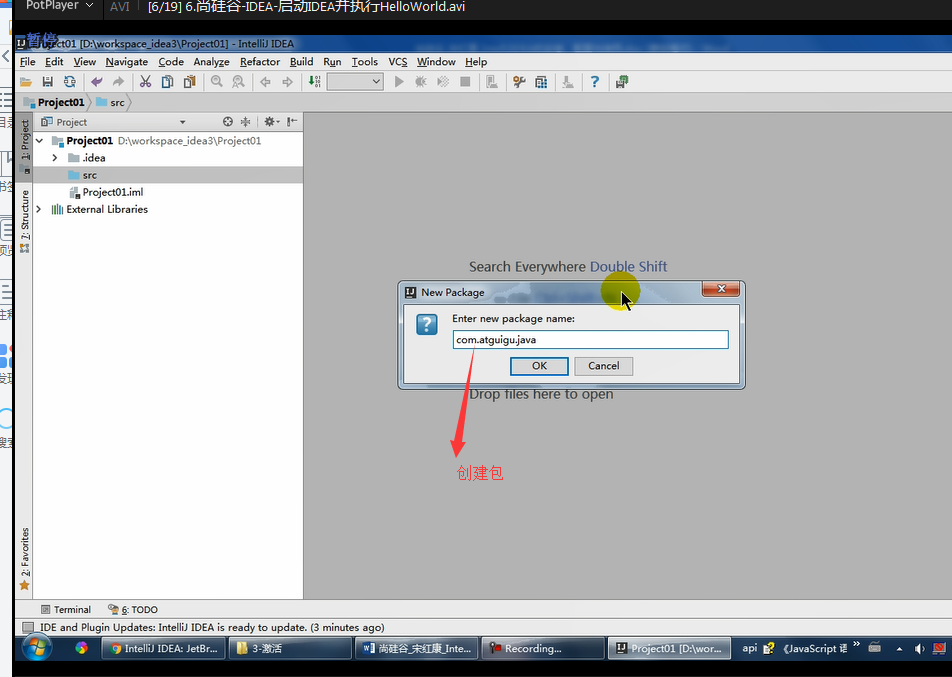Click the Replace magnifier toolbar icon

point(239,82)
